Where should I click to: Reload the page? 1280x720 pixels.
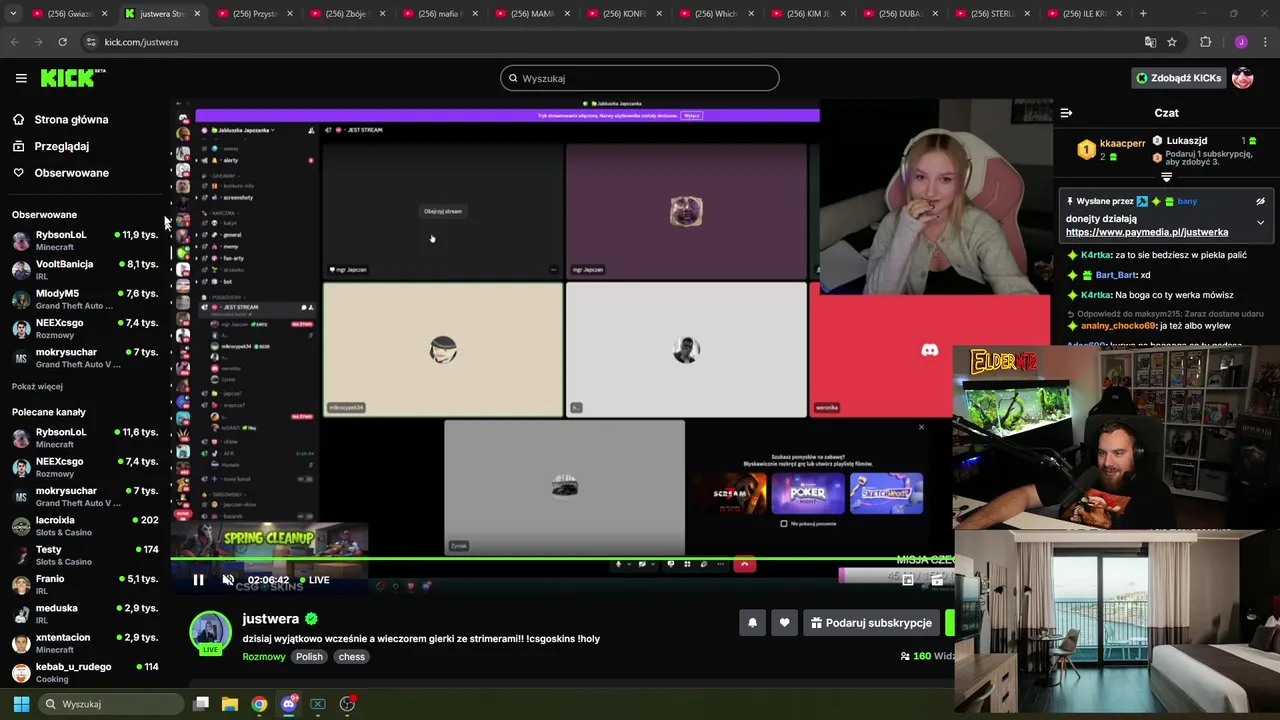(63, 42)
